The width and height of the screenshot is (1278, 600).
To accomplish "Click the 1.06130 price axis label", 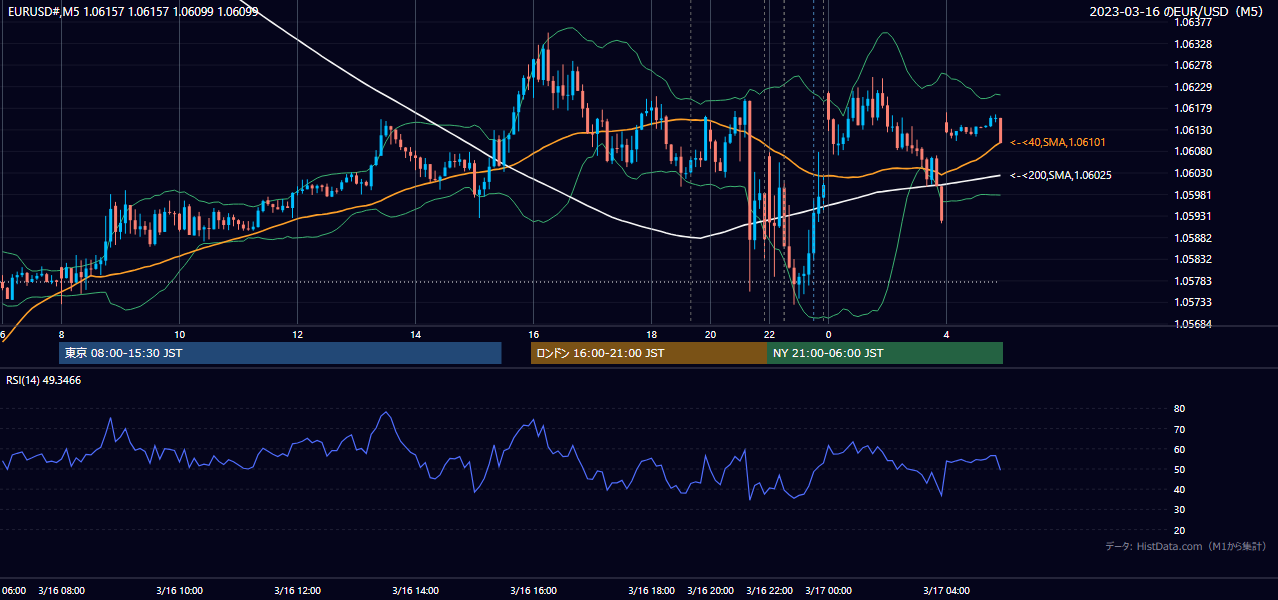I will coord(1193,131).
